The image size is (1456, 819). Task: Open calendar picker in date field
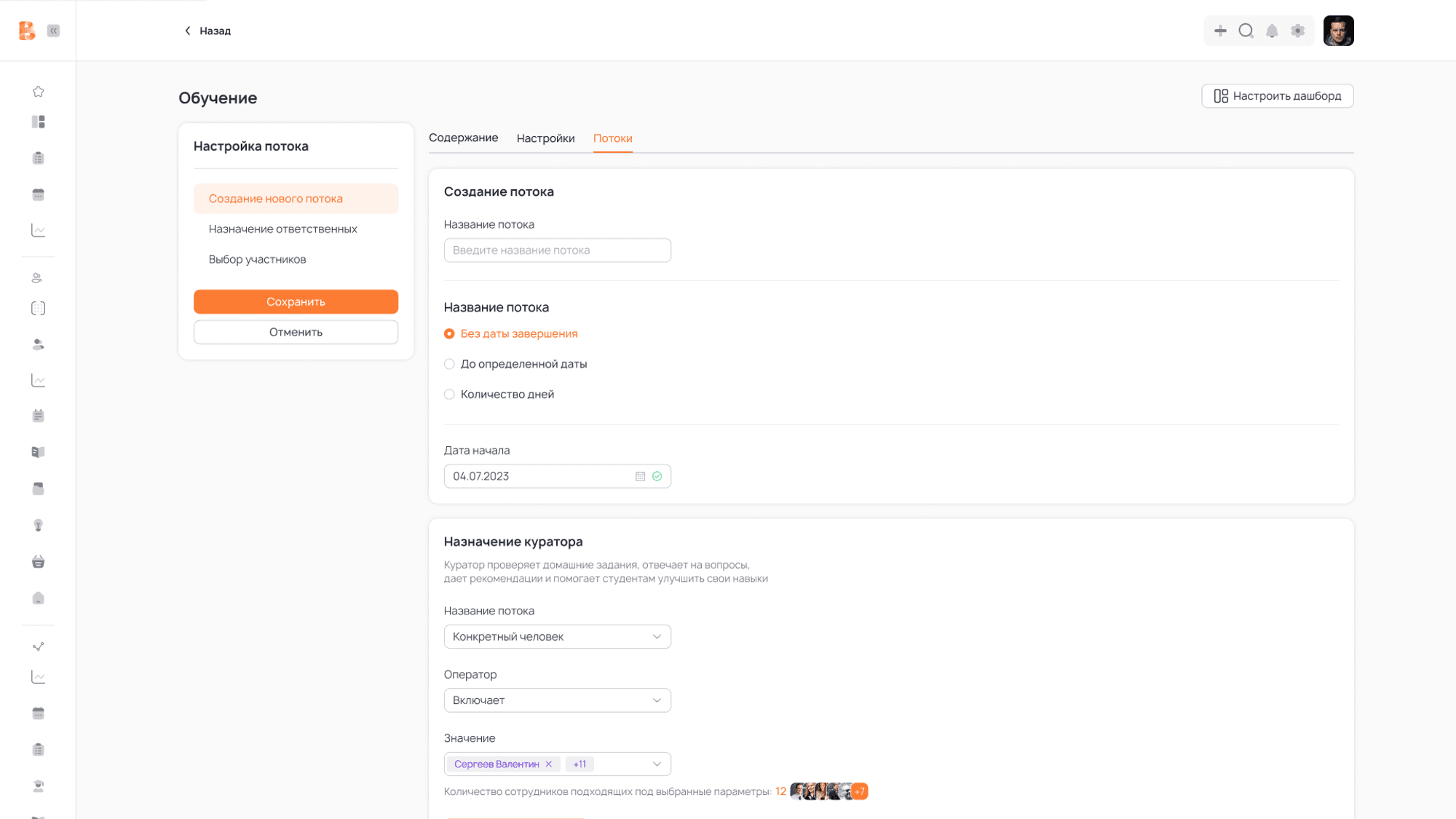[x=640, y=476]
